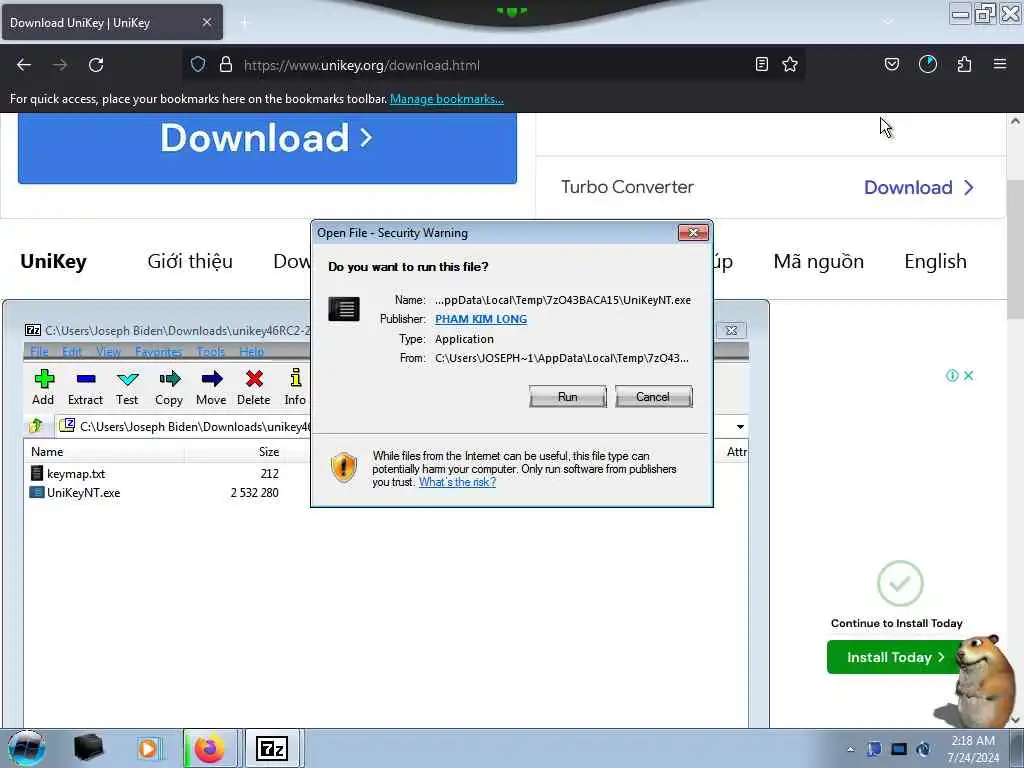Reload the UniKey download page
The image size is (1024, 768).
(x=96, y=65)
